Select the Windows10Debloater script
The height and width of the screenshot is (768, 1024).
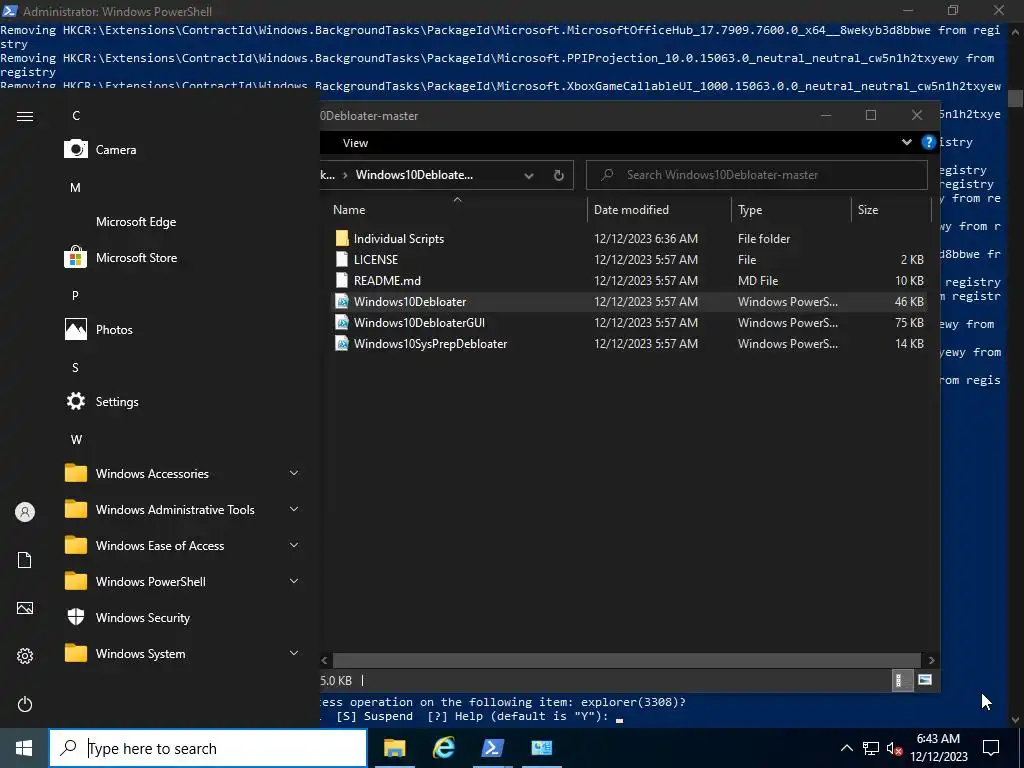pos(409,302)
